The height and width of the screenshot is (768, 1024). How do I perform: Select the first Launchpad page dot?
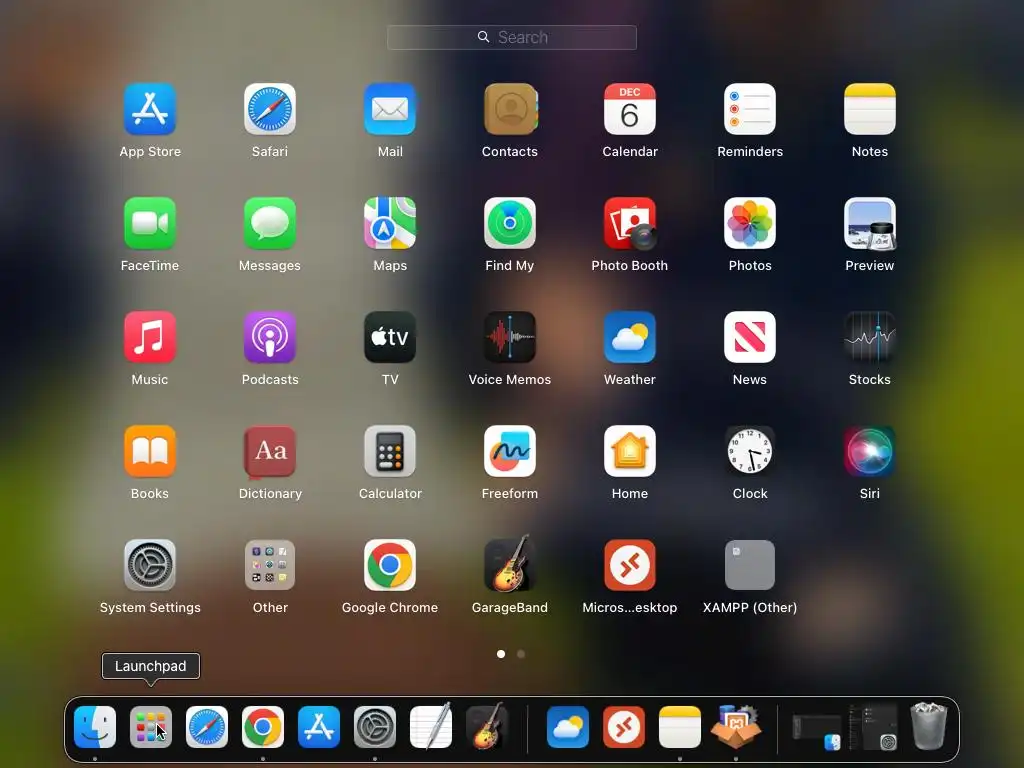(501, 654)
